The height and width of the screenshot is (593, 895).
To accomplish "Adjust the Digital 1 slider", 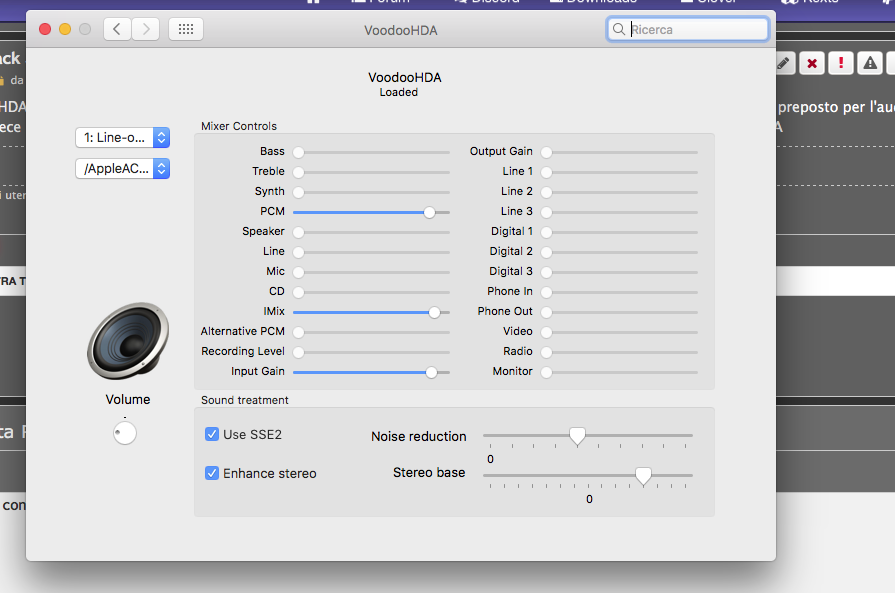I will (619, 232).
